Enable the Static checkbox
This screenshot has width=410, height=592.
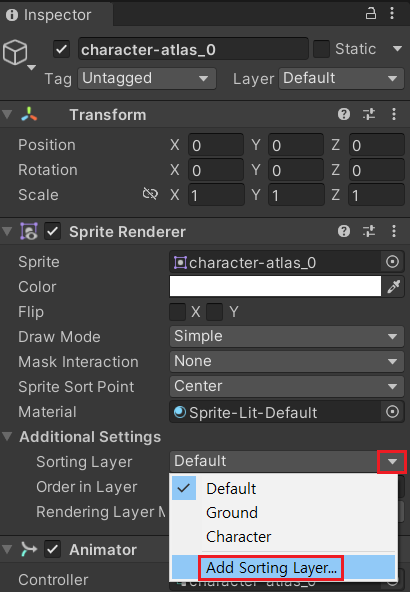tap(321, 49)
